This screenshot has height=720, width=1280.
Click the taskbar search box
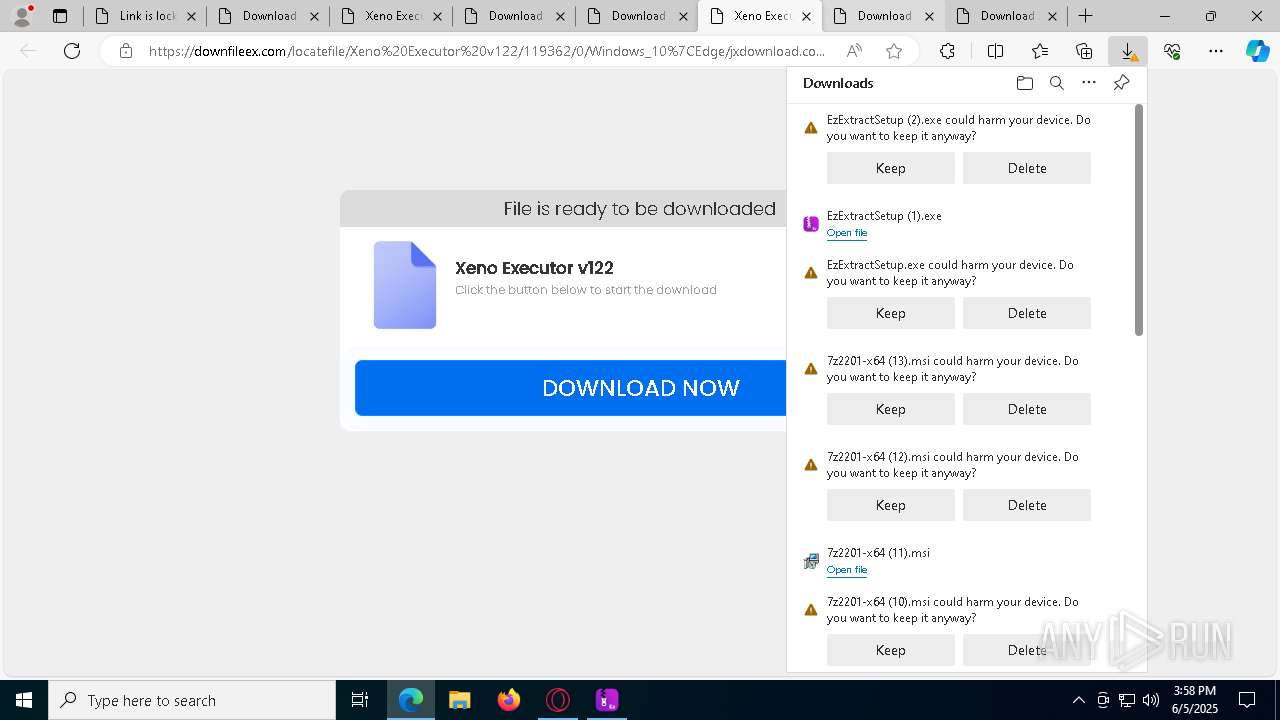(192, 700)
